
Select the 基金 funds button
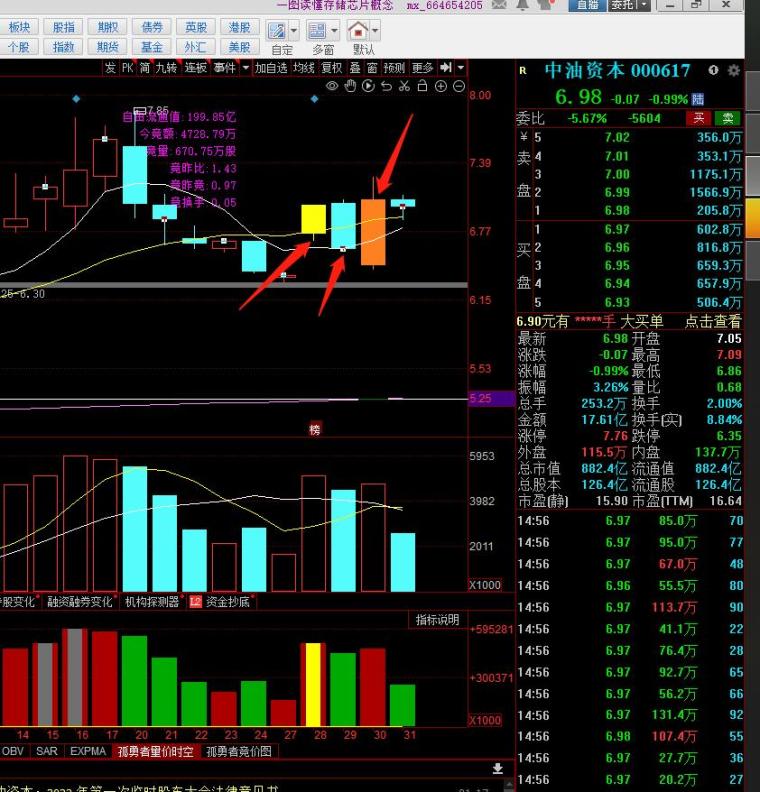151,47
